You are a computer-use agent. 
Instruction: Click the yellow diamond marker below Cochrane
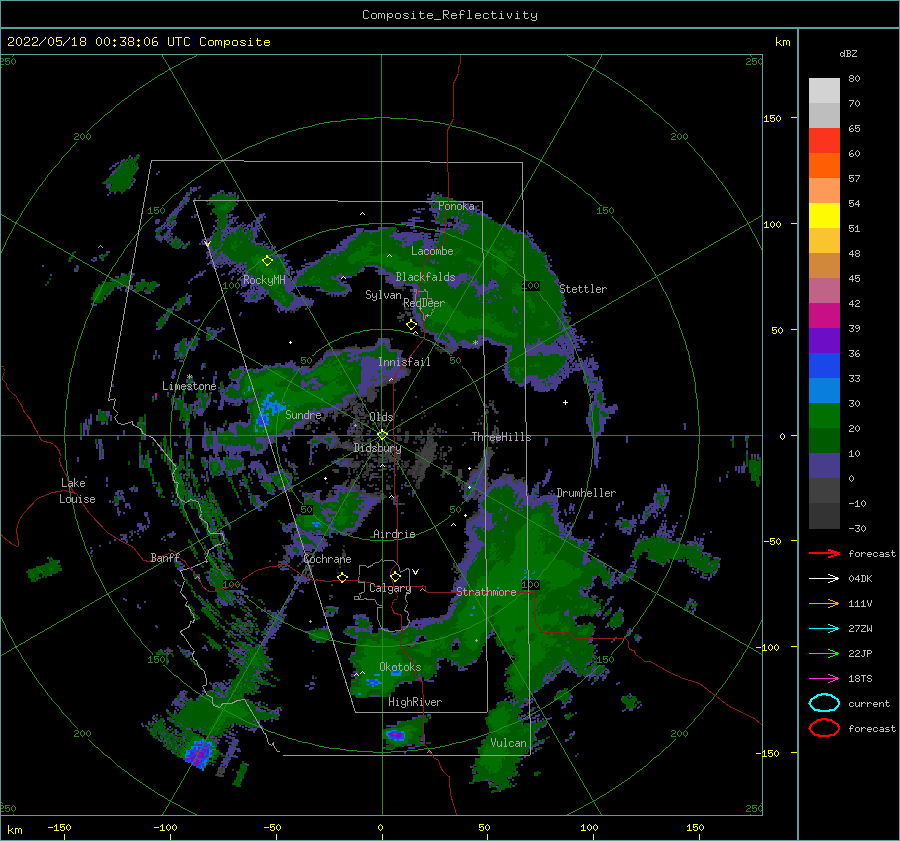(x=343, y=577)
